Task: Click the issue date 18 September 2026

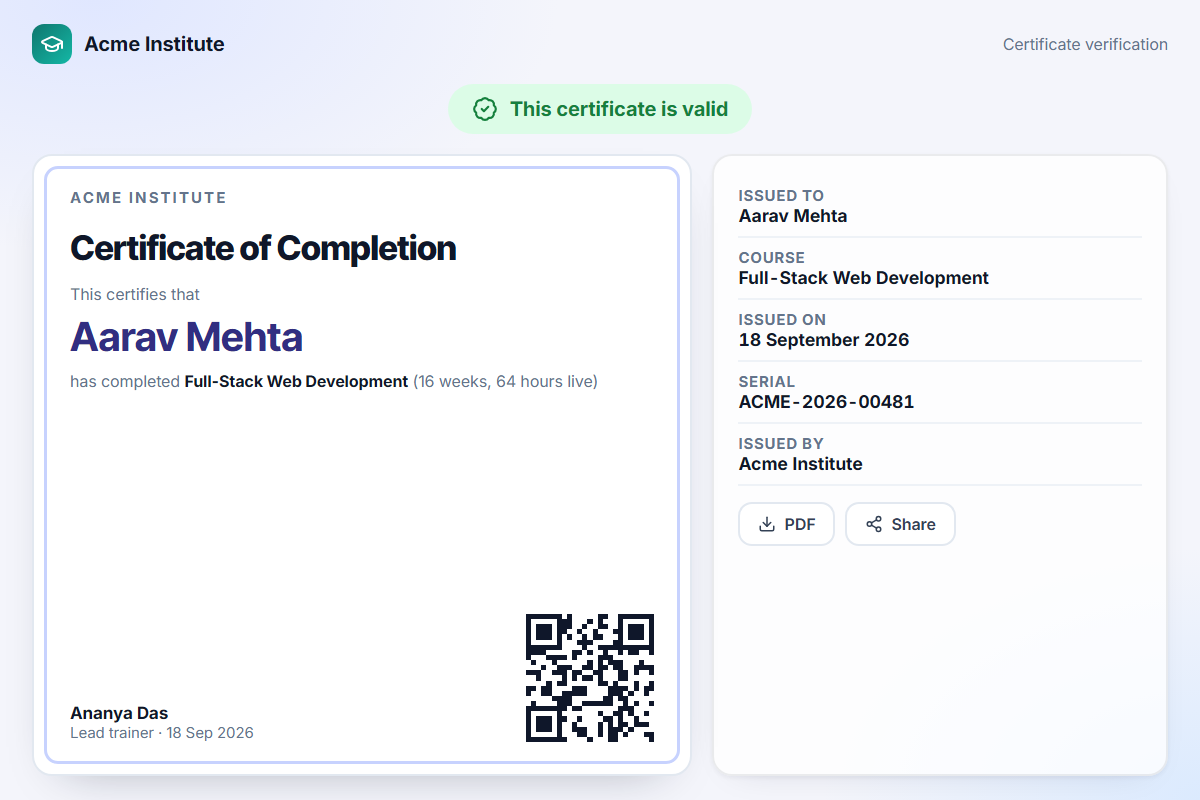Action: 824,340
